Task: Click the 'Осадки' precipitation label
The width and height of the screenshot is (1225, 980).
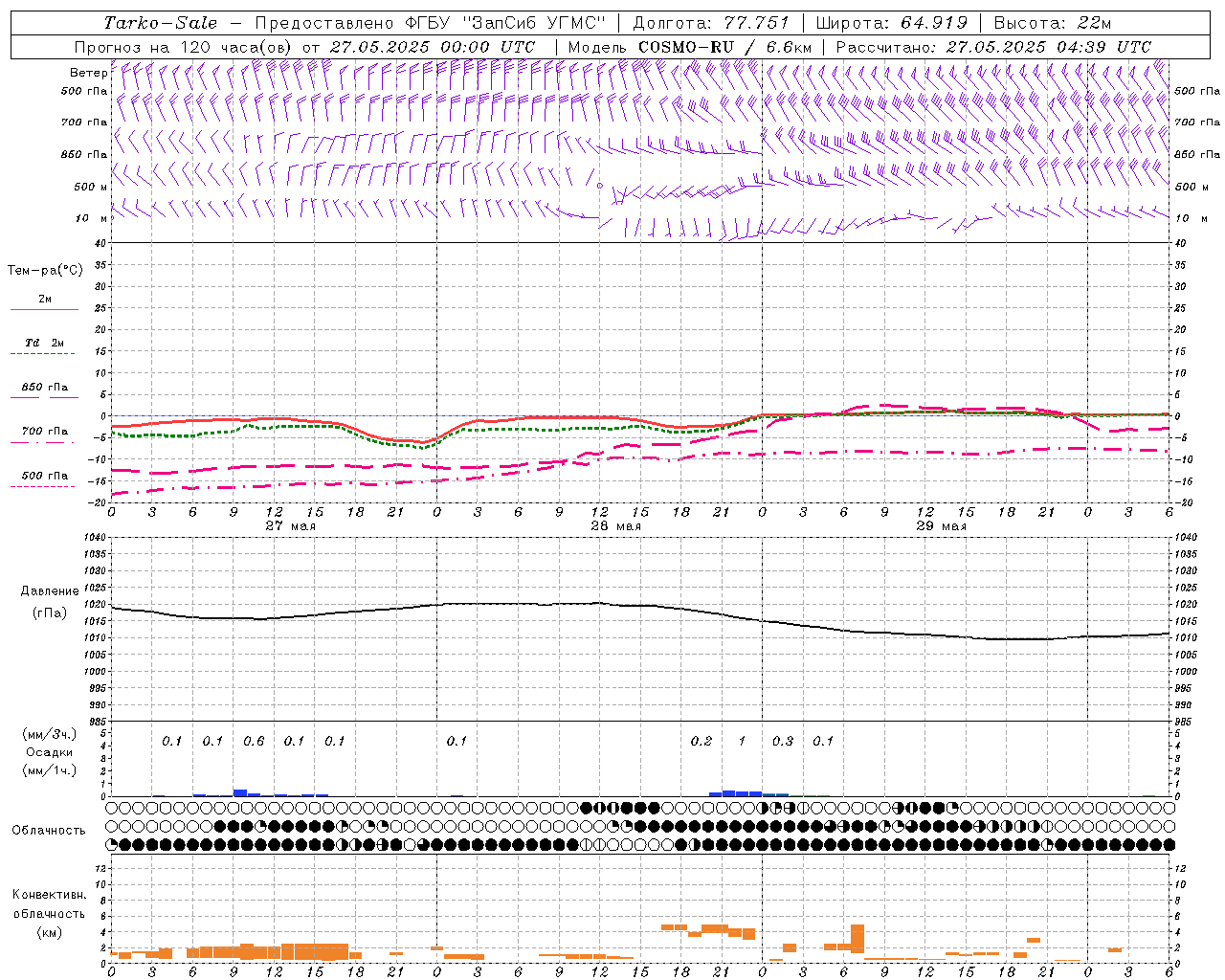Action: pos(49,752)
